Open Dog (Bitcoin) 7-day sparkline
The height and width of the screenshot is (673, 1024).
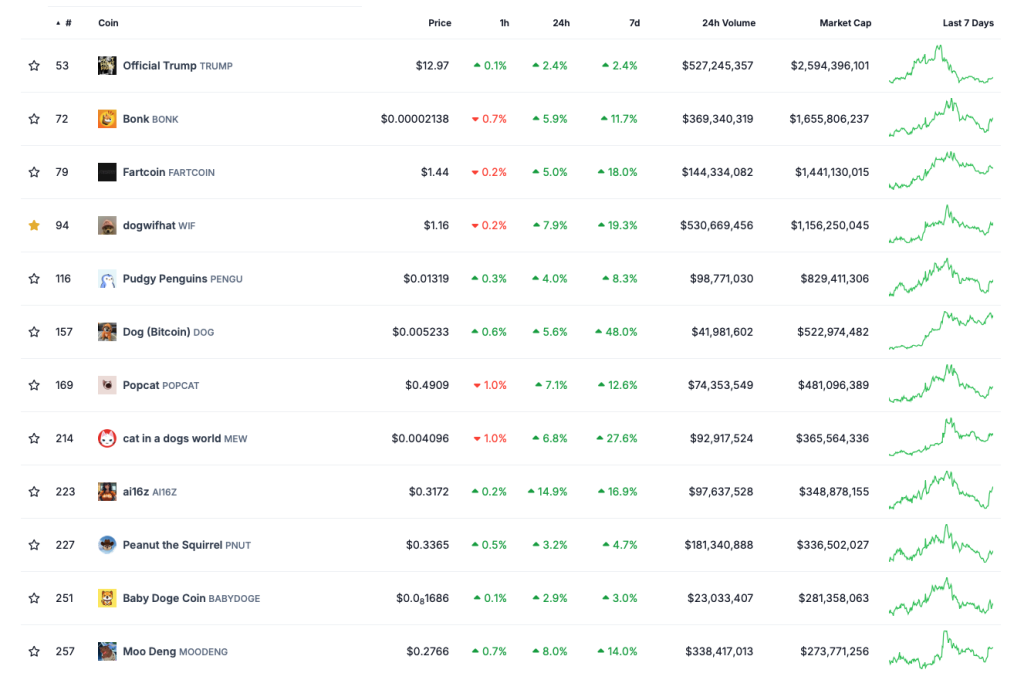point(941,331)
